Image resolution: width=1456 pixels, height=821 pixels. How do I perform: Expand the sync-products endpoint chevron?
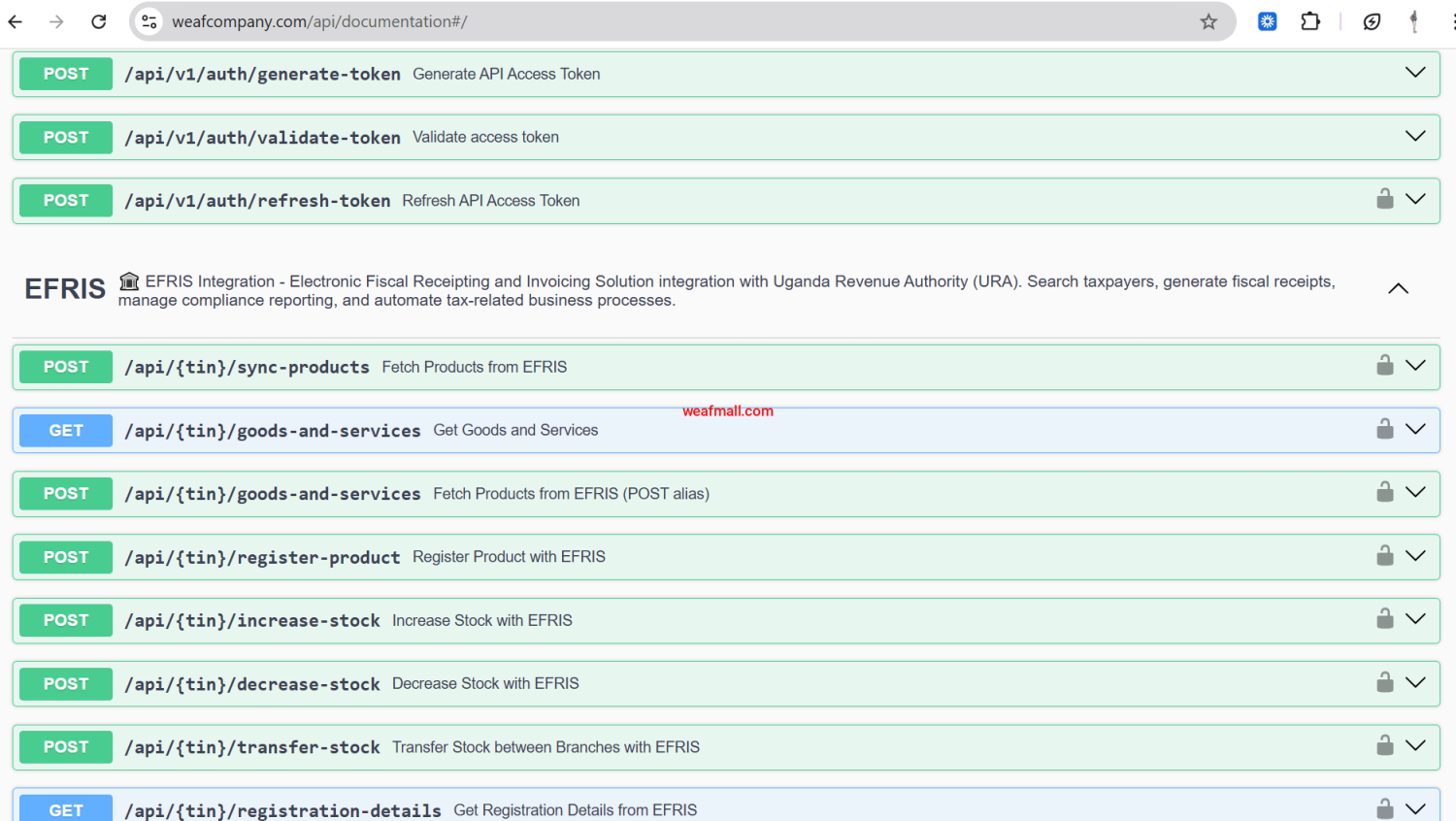click(x=1416, y=366)
